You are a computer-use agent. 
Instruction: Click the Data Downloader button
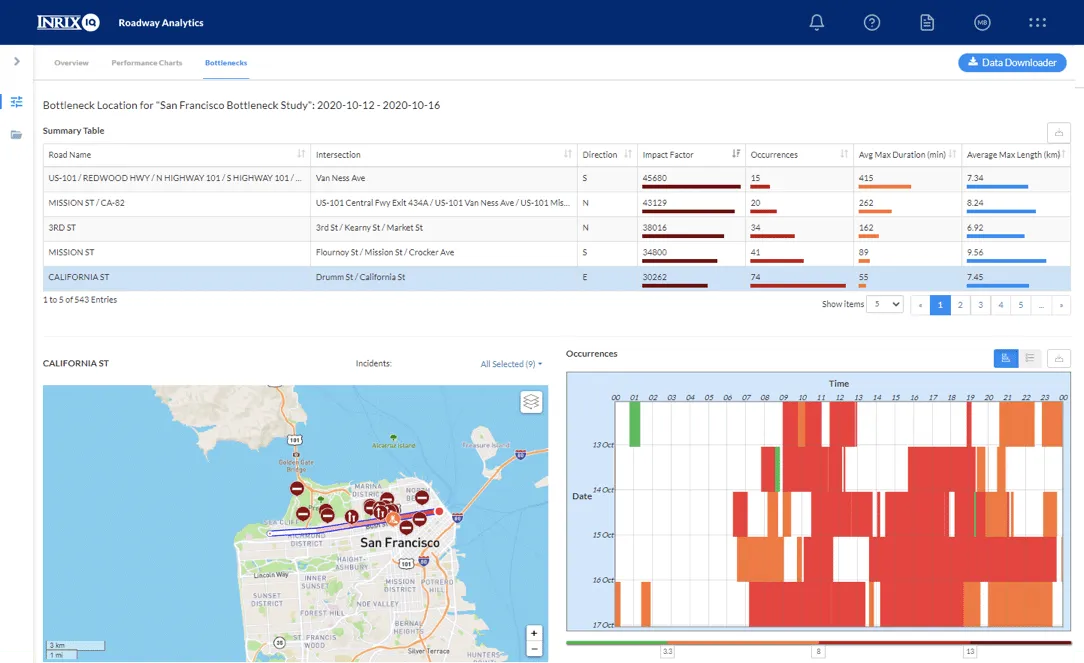1012,62
